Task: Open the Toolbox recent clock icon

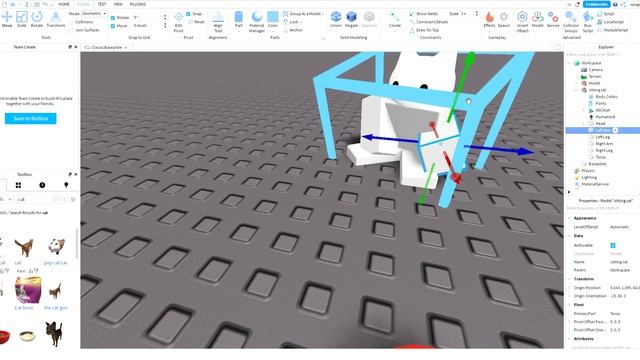Action: [x=42, y=185]
